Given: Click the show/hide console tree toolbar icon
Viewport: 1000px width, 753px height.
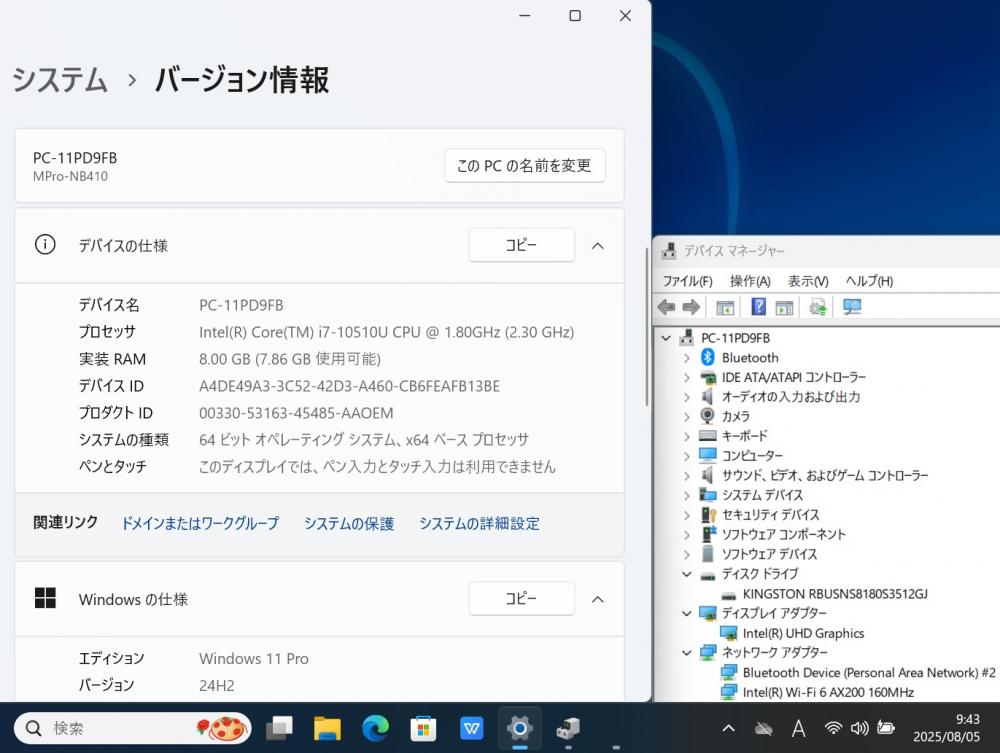Looking at the screenshot, I should tap(725, 308).
